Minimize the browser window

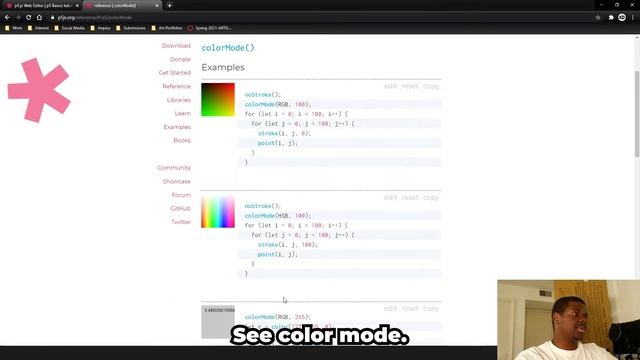coord(602,5)
